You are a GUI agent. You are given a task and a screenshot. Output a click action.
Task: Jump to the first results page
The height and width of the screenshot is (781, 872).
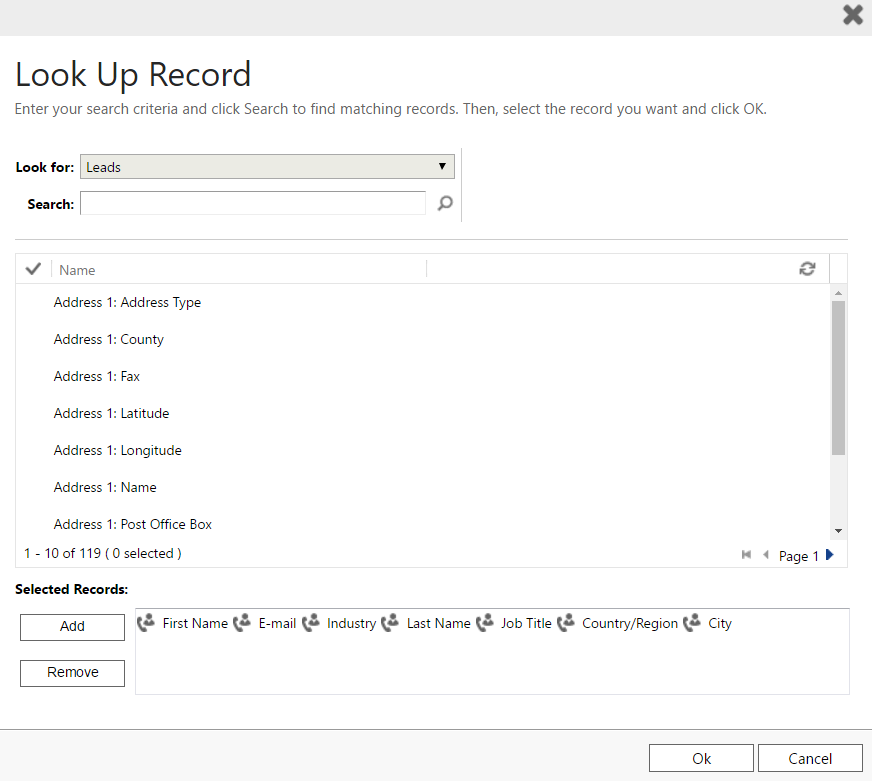tap(746, 555)
